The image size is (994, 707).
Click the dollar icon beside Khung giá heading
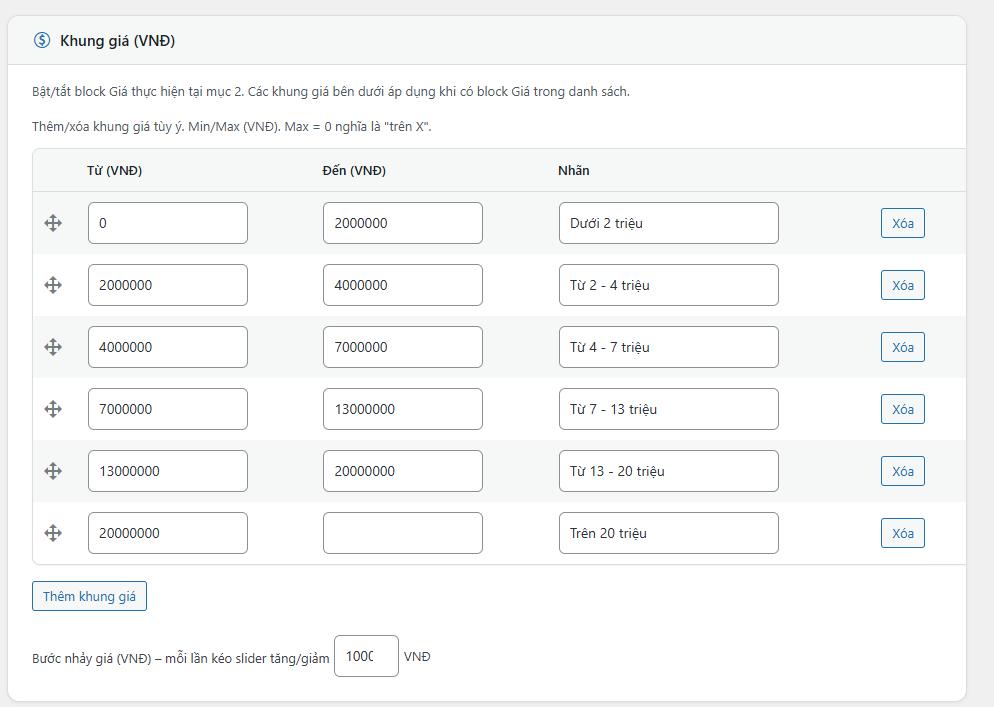[41, 40]
